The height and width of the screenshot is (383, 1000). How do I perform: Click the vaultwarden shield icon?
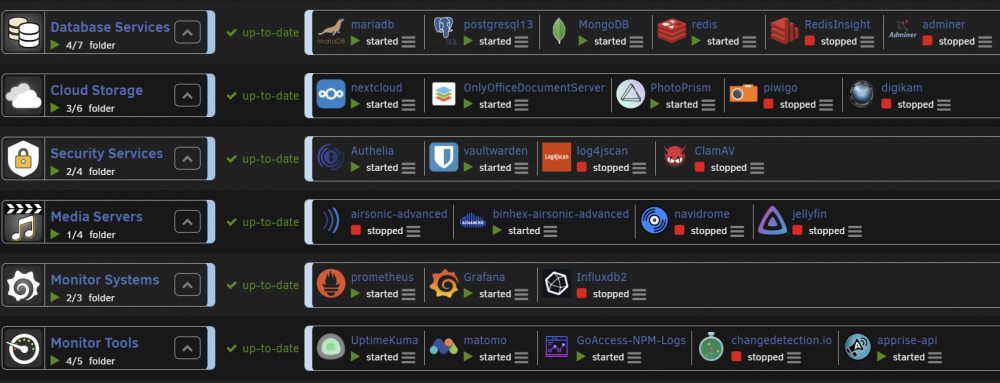click(x=443, y=157)
